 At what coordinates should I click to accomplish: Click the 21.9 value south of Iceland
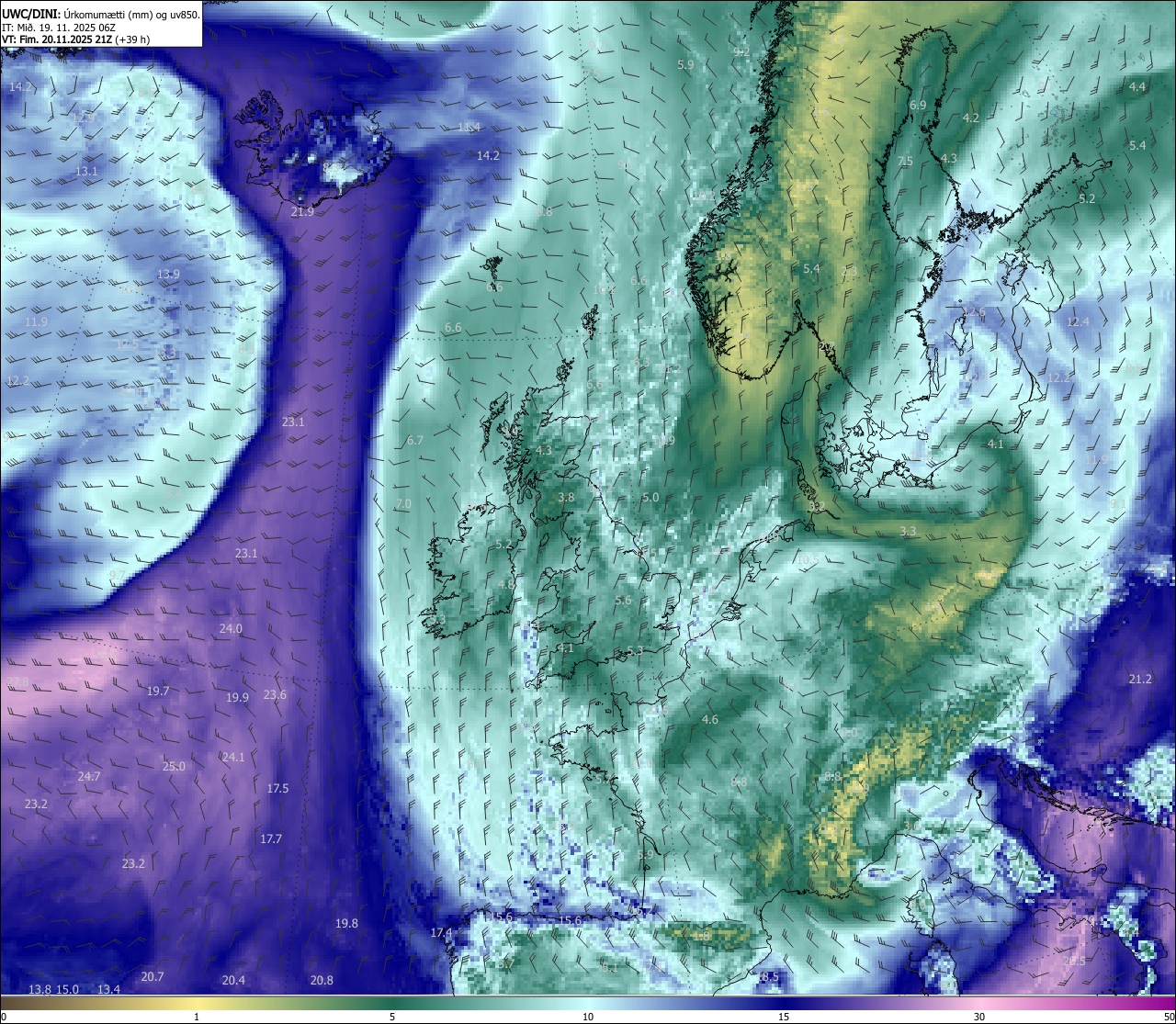[302, 211]
